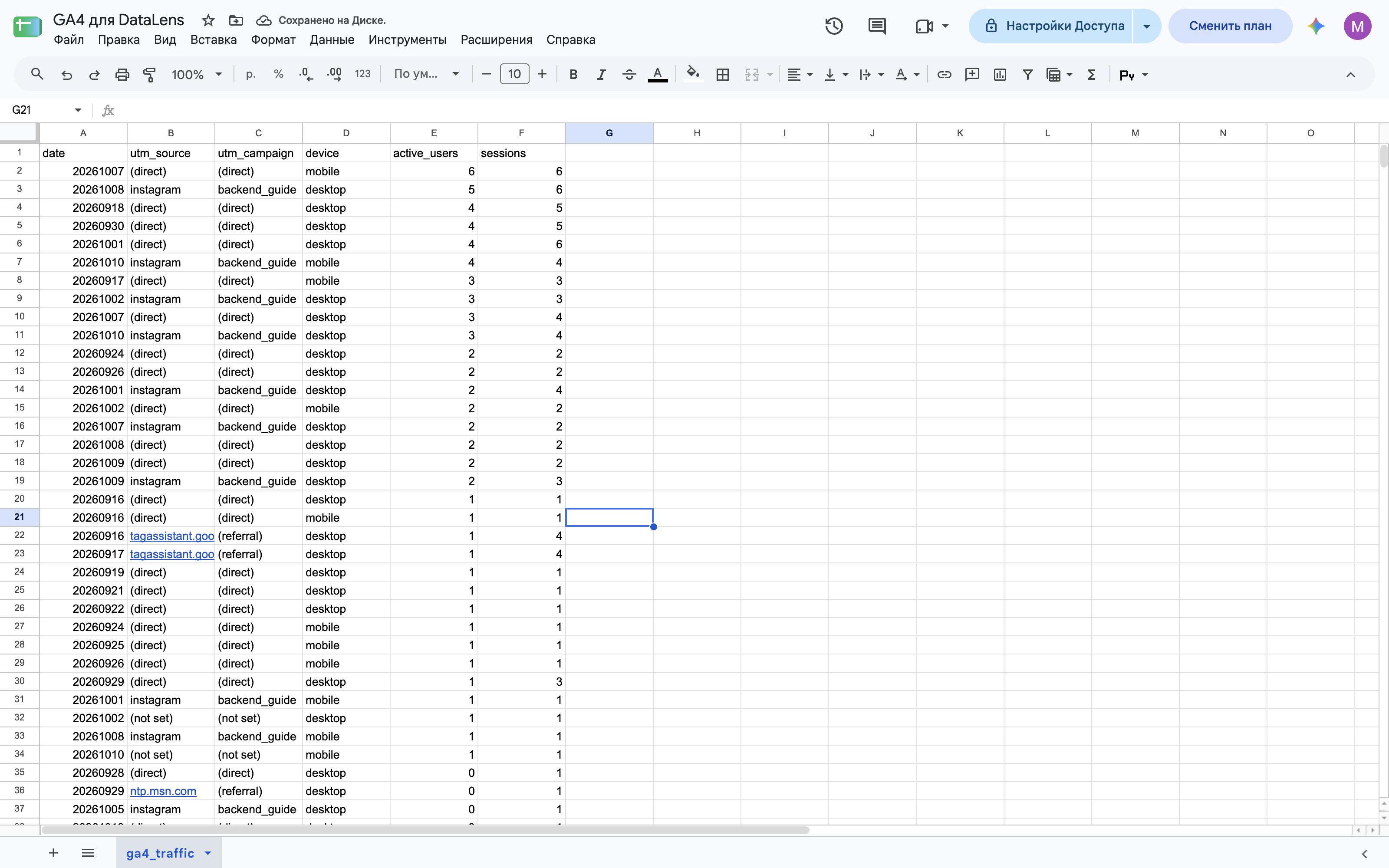The width and height of the screenshot is (1389, 868).
Task: Click the insert chart icon
Action: coord(1000,75)
